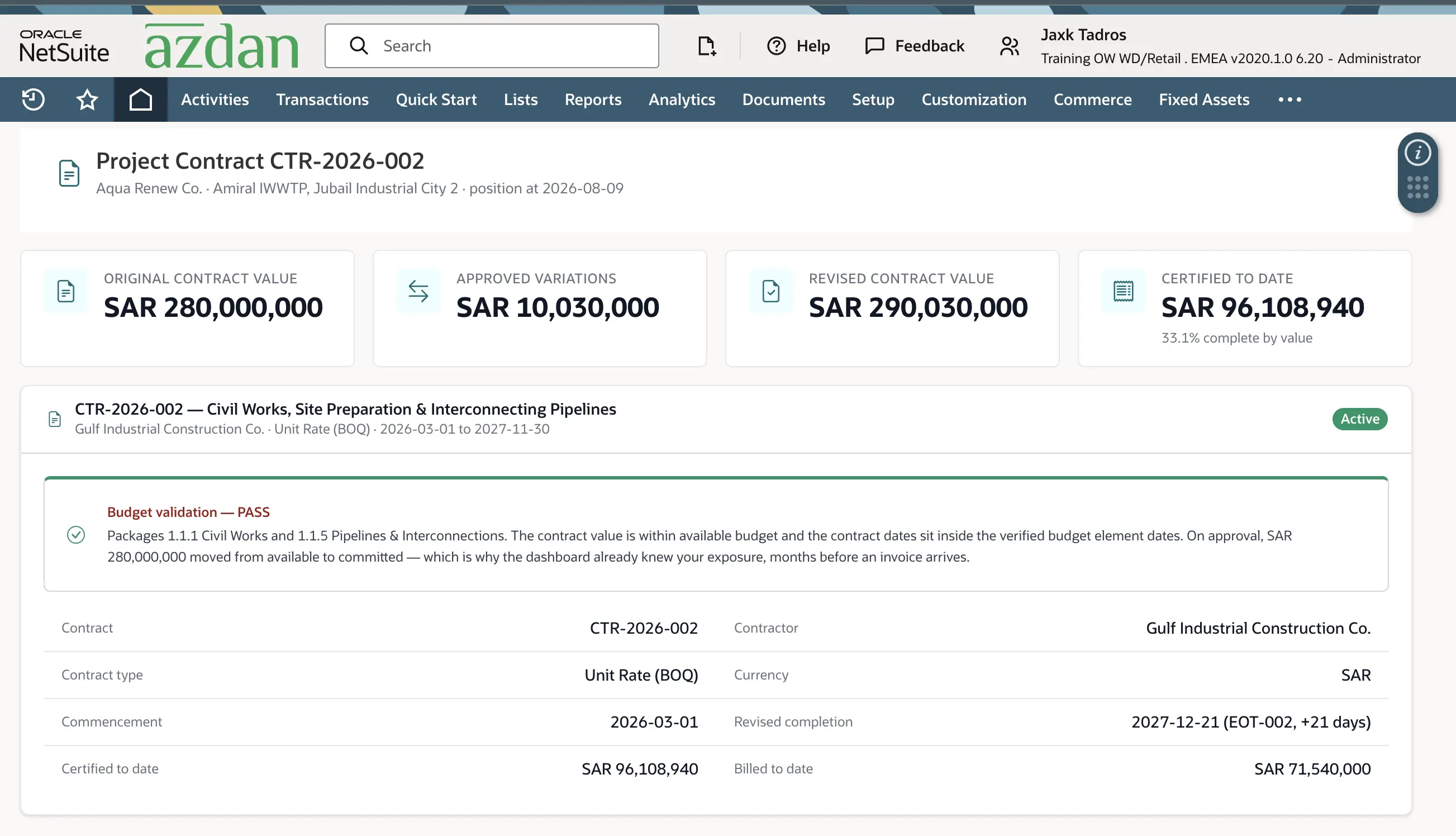Click the Feedback speech bubble icon
Viewport: 1456px width, 836px height.
point(874,46)
